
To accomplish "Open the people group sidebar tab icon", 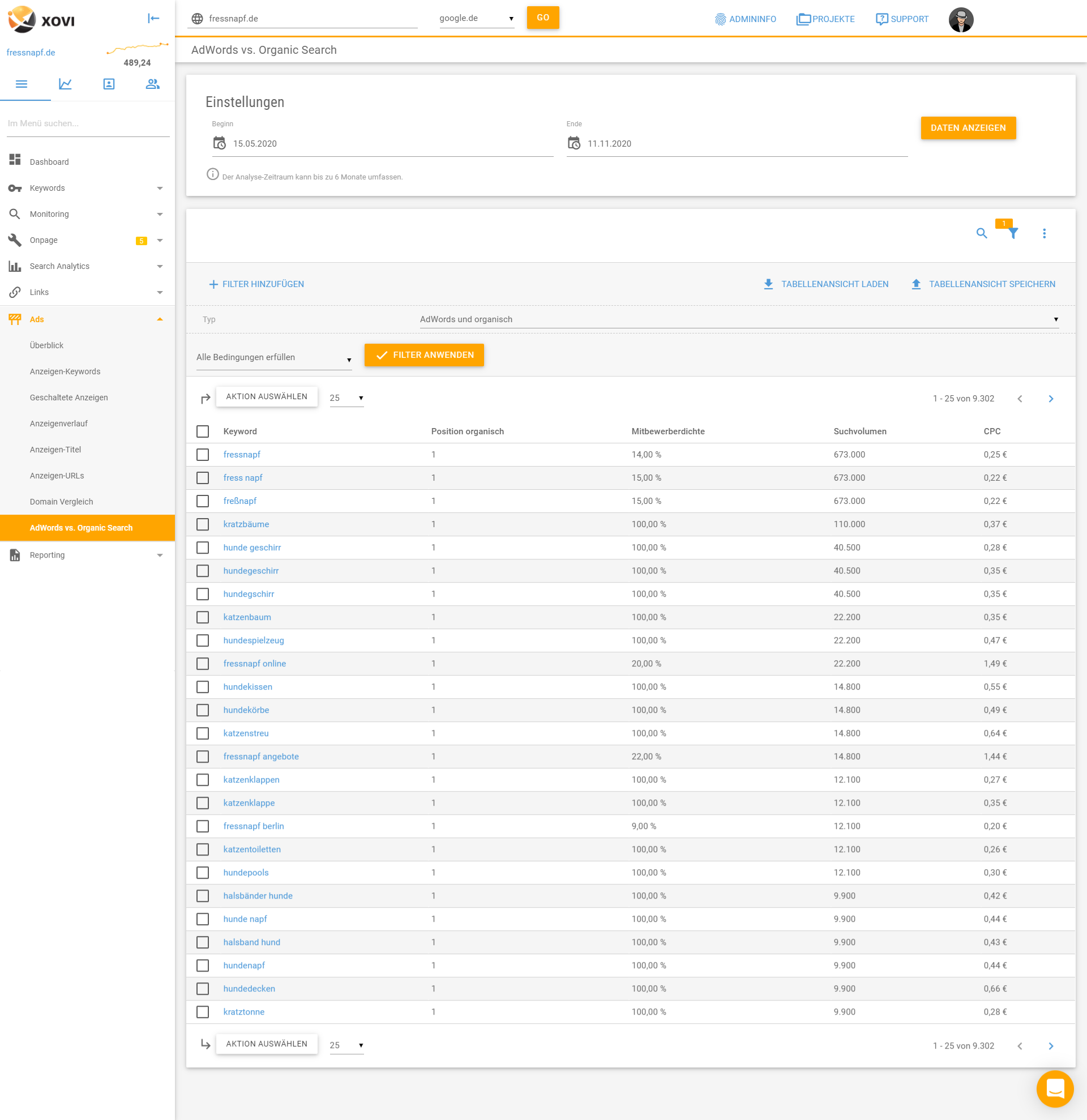I will tap(152, 84).
